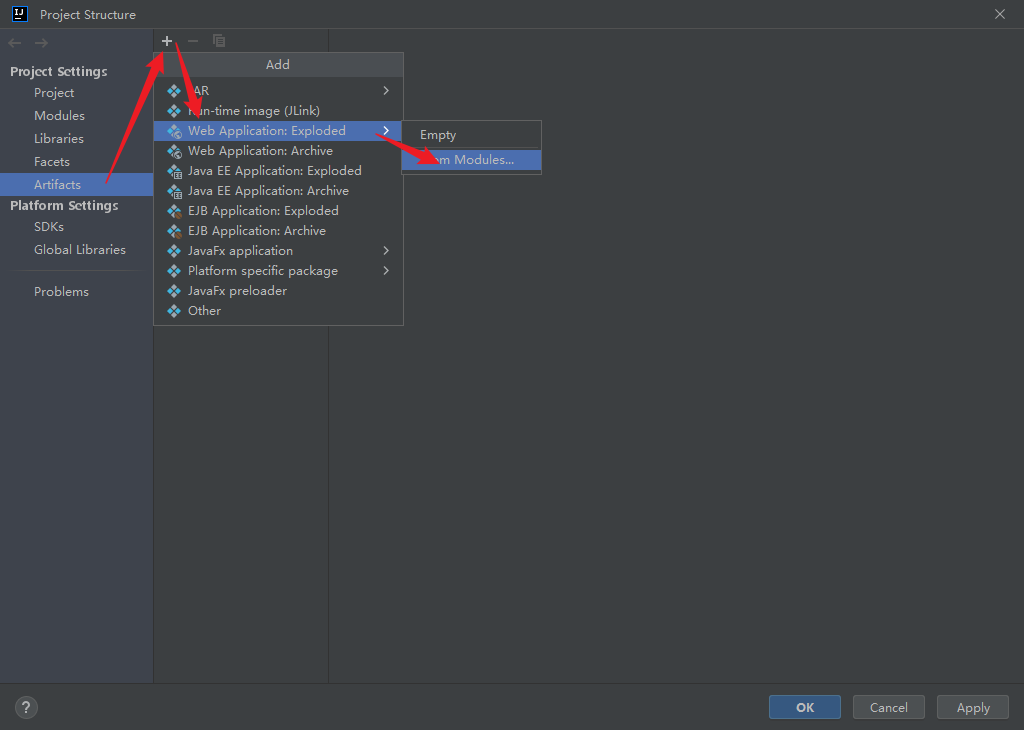Viewport: 1024px width, 730px height.
Task: Click the back navigation arrow
Action: coord(15,43)
